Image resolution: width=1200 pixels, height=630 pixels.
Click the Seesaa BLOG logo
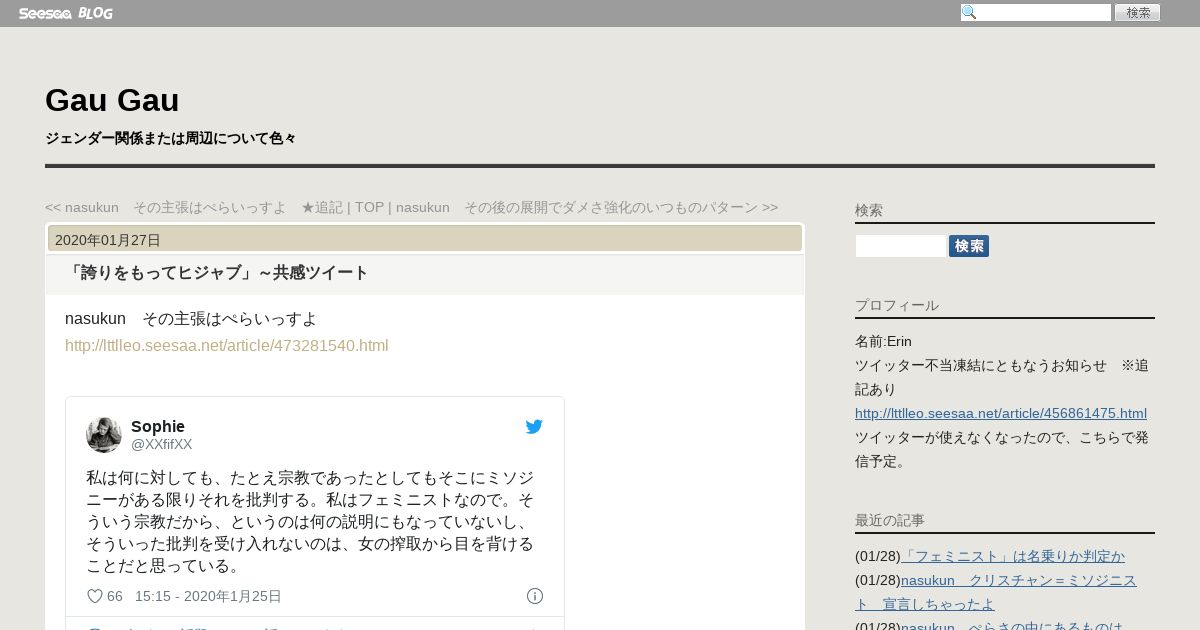pos(65,13)
